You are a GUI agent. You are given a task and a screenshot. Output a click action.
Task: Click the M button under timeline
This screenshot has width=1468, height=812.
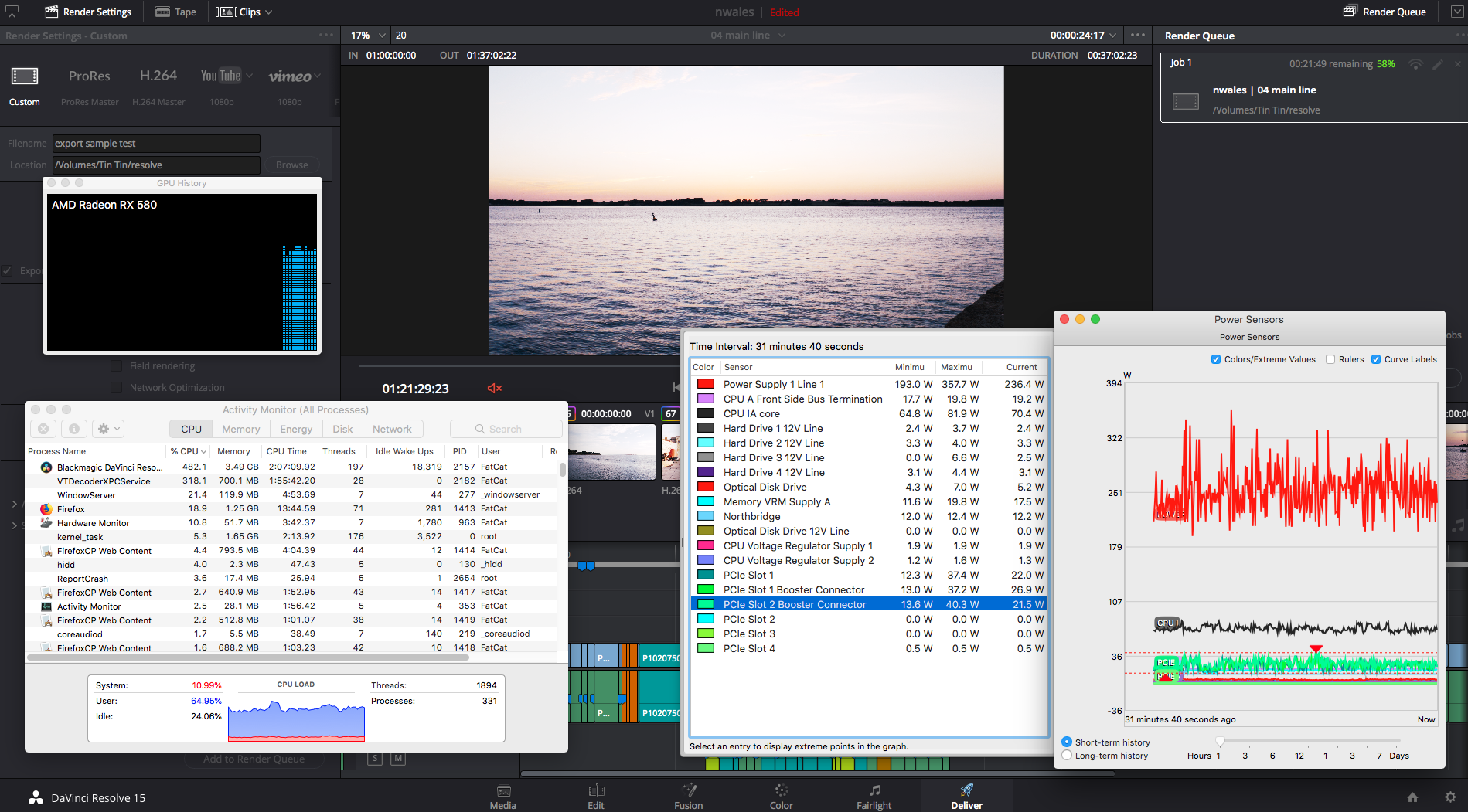tap(398, 759)
